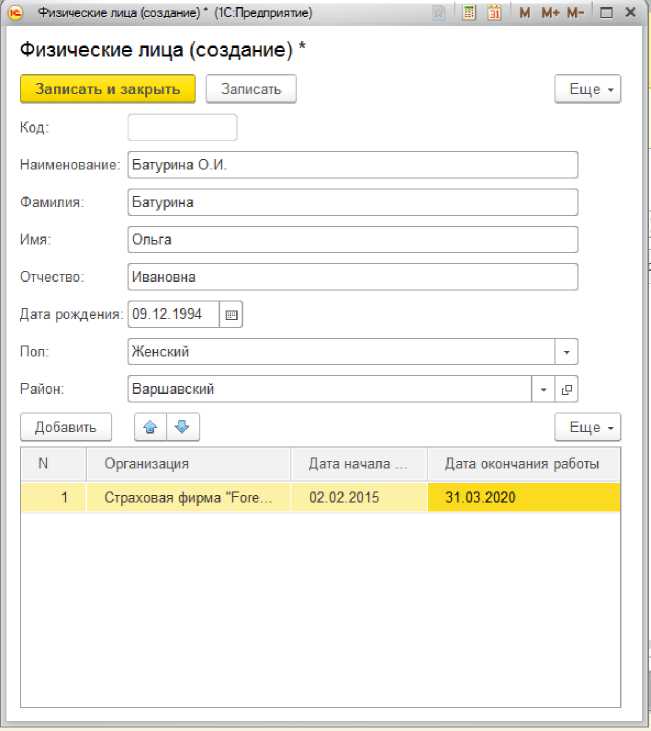Move row up with blue arrow
Viewport: 651px width, 731px height.
point(150,427)
